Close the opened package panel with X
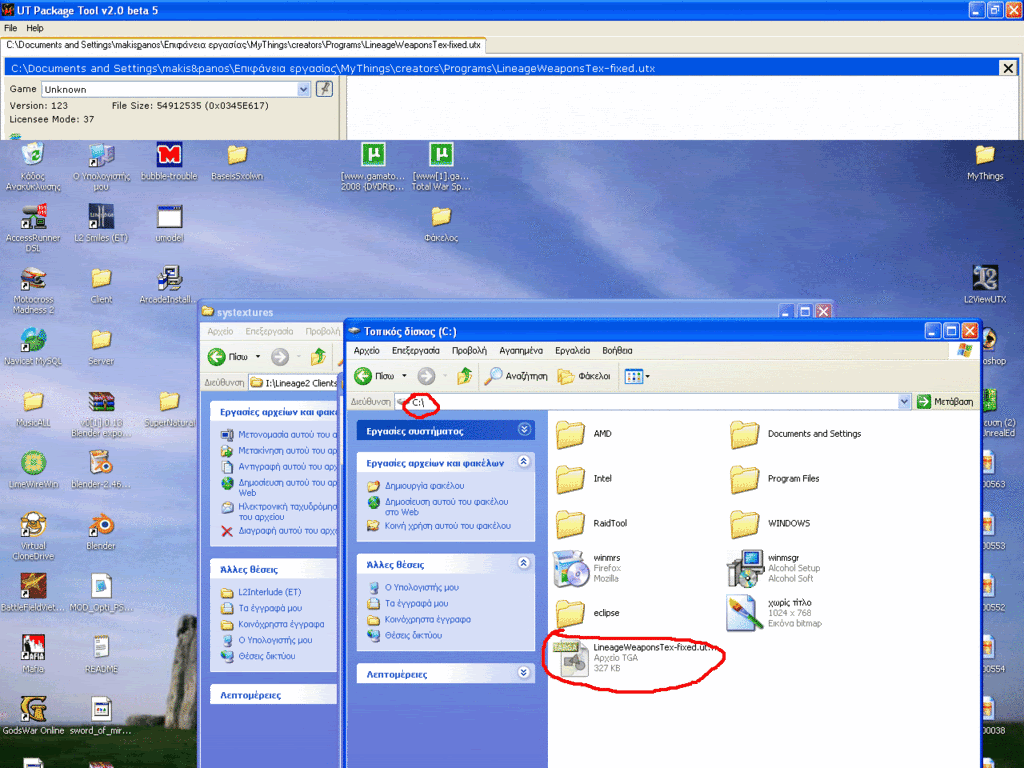Viewport: 1024px width, 768px height. click(x=1008, y=68)
